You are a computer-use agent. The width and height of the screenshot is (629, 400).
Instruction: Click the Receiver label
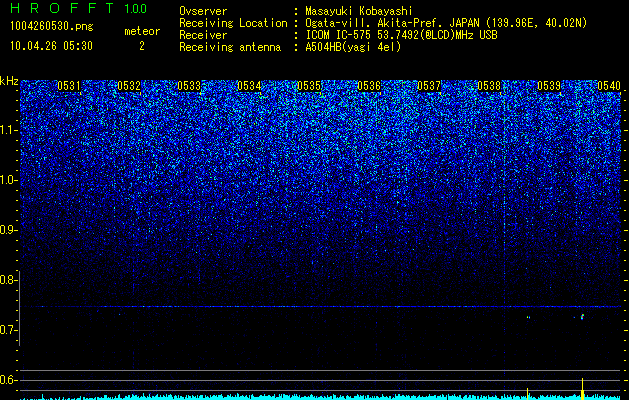(203, 35)
